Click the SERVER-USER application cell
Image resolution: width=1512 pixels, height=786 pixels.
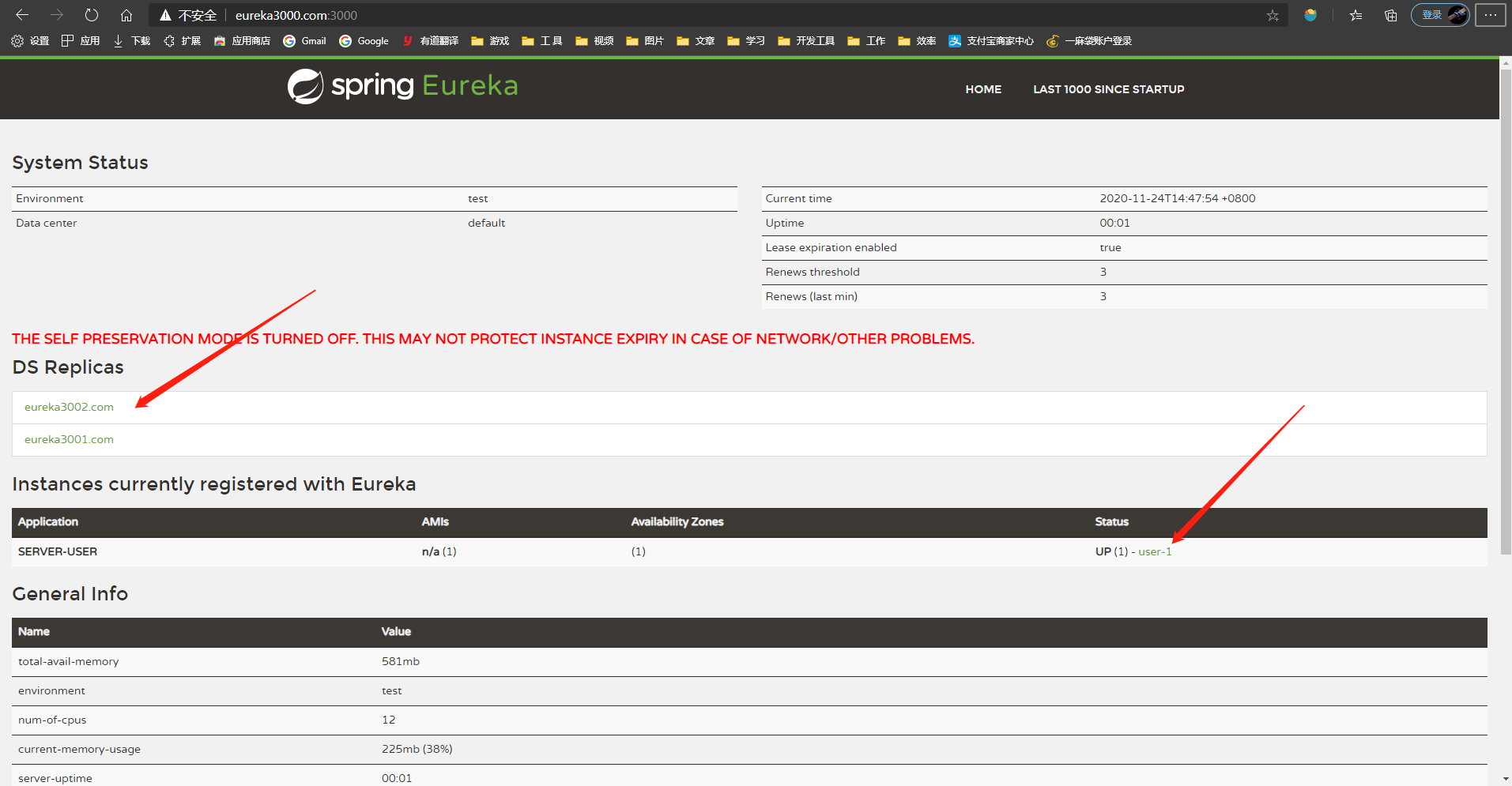click(58, 551)
